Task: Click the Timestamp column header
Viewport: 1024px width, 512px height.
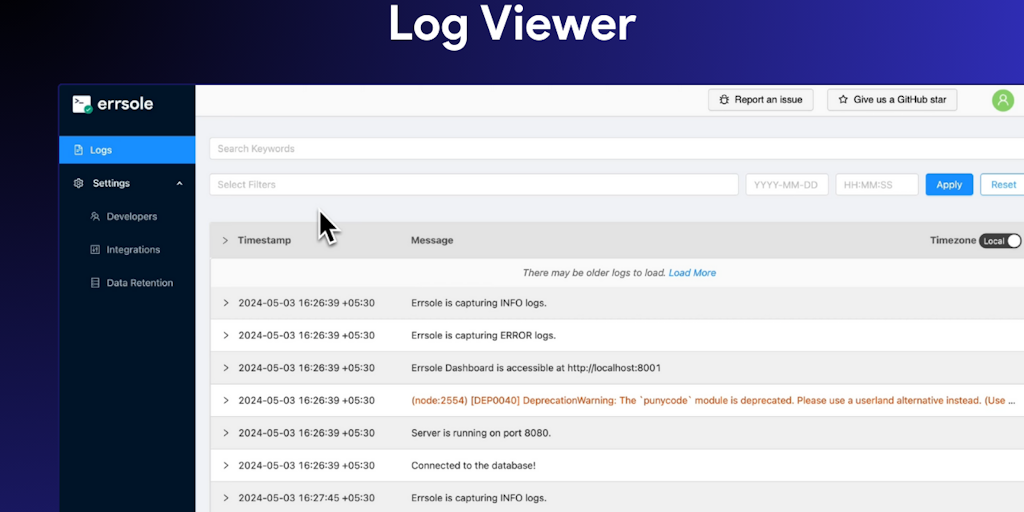Action: 264,240
